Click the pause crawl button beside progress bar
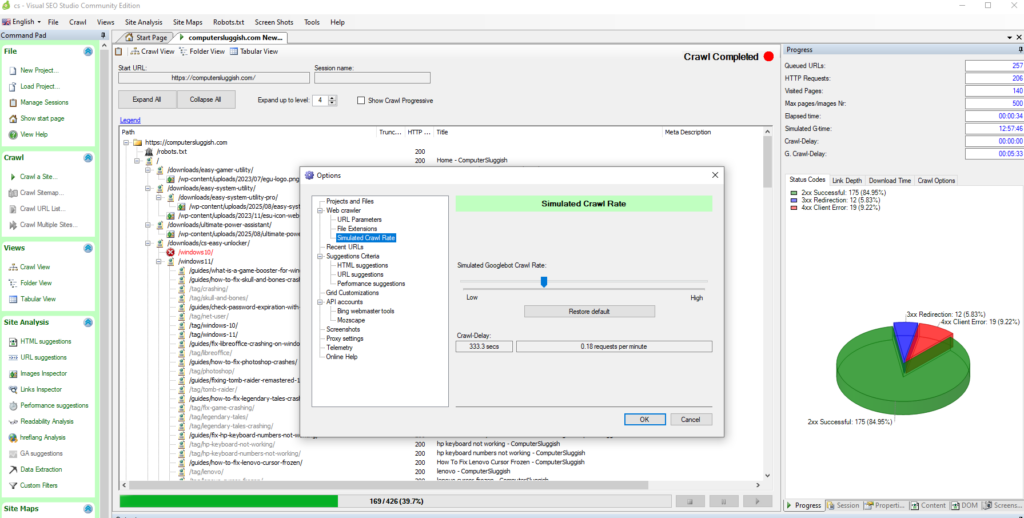Screen dimensions: 1024x518 (724, 502)
